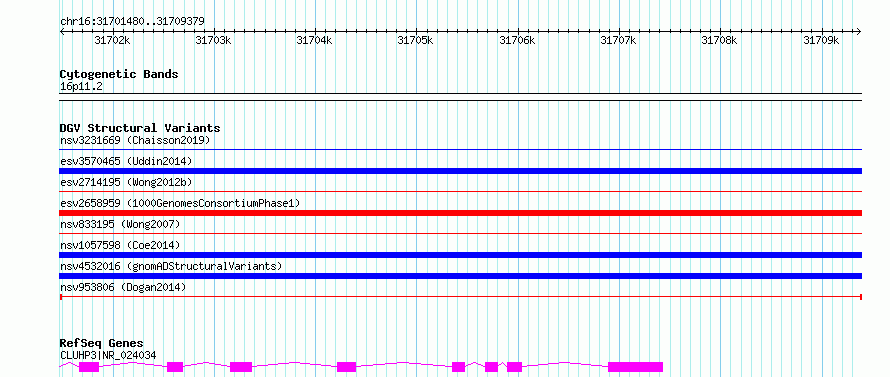Open variant nsv3231669 (Chaisson2019) label
Image resolution: width=890 pixels, height=377 pixels.
click(135, 140)
